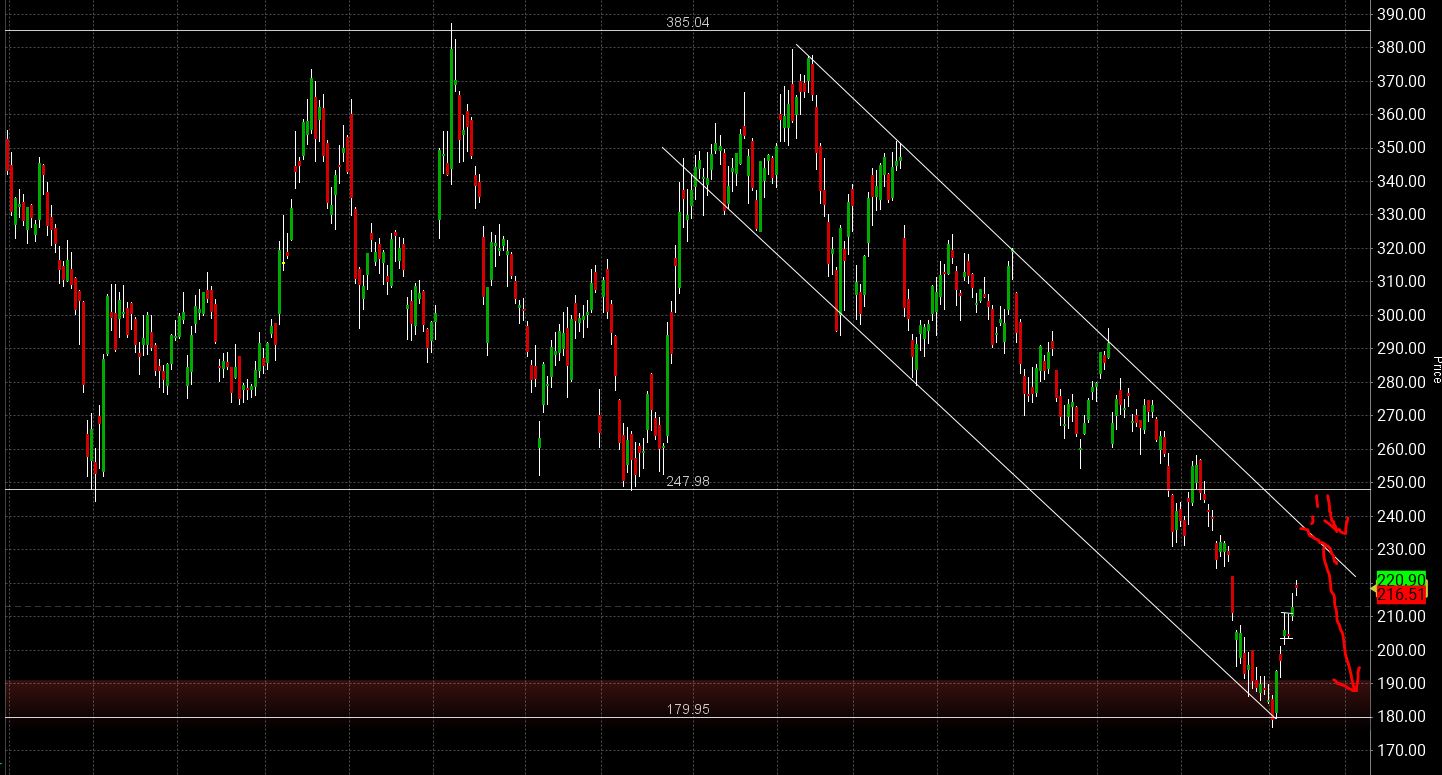Click the vertical Price axis title
Image resolution: width=1442 pixels, height=775 pixels.
(1436, 369)
